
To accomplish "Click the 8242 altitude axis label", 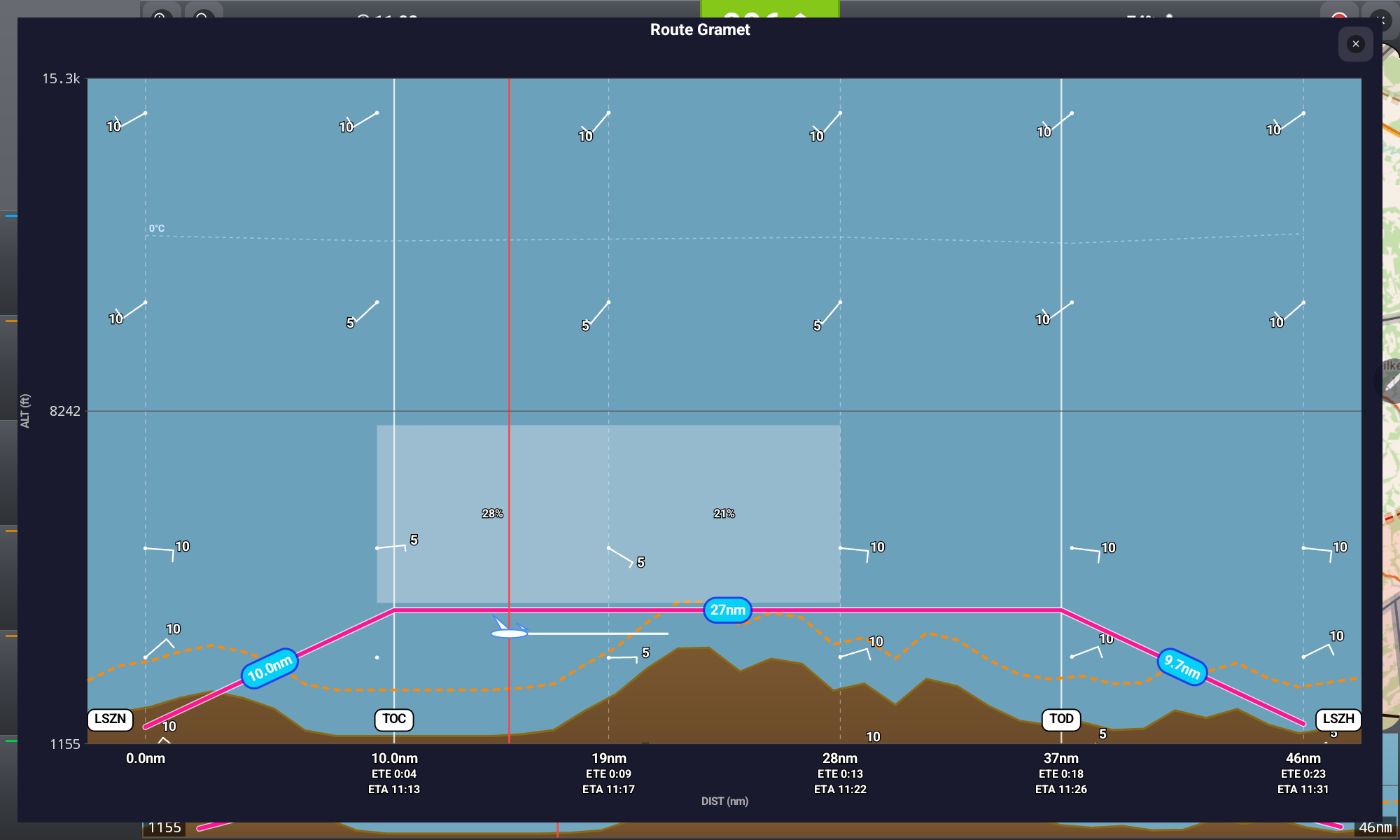I will (65, 411).
